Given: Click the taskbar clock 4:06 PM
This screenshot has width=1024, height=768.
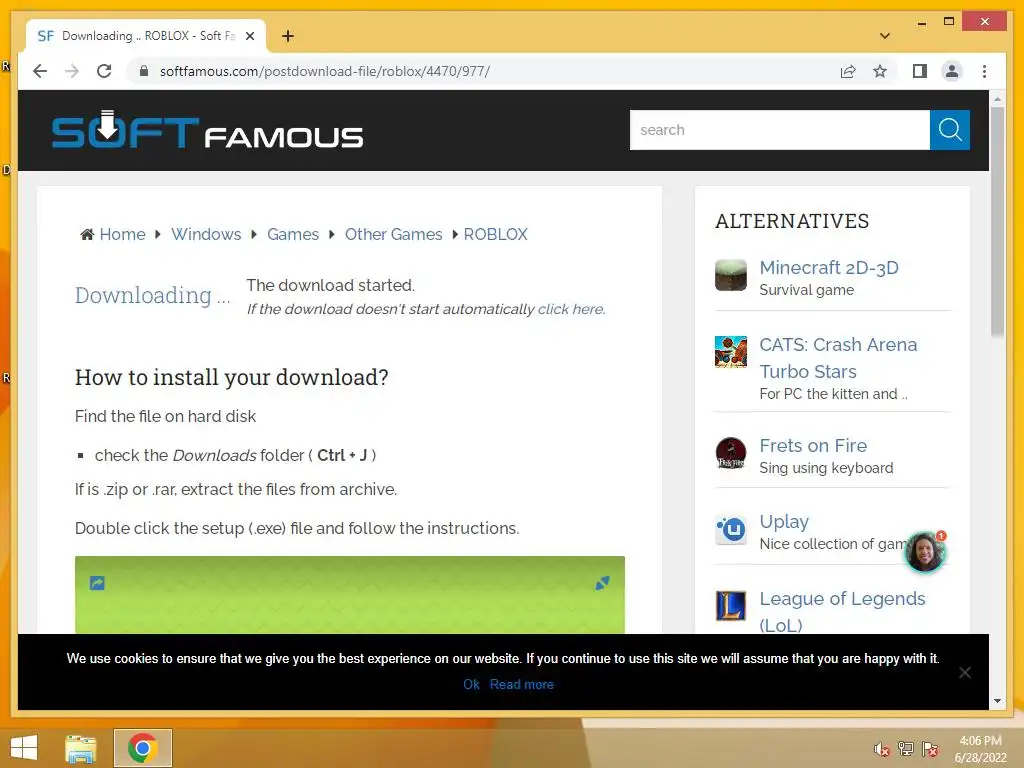Looking at the screenshot, I should (980, 749).
